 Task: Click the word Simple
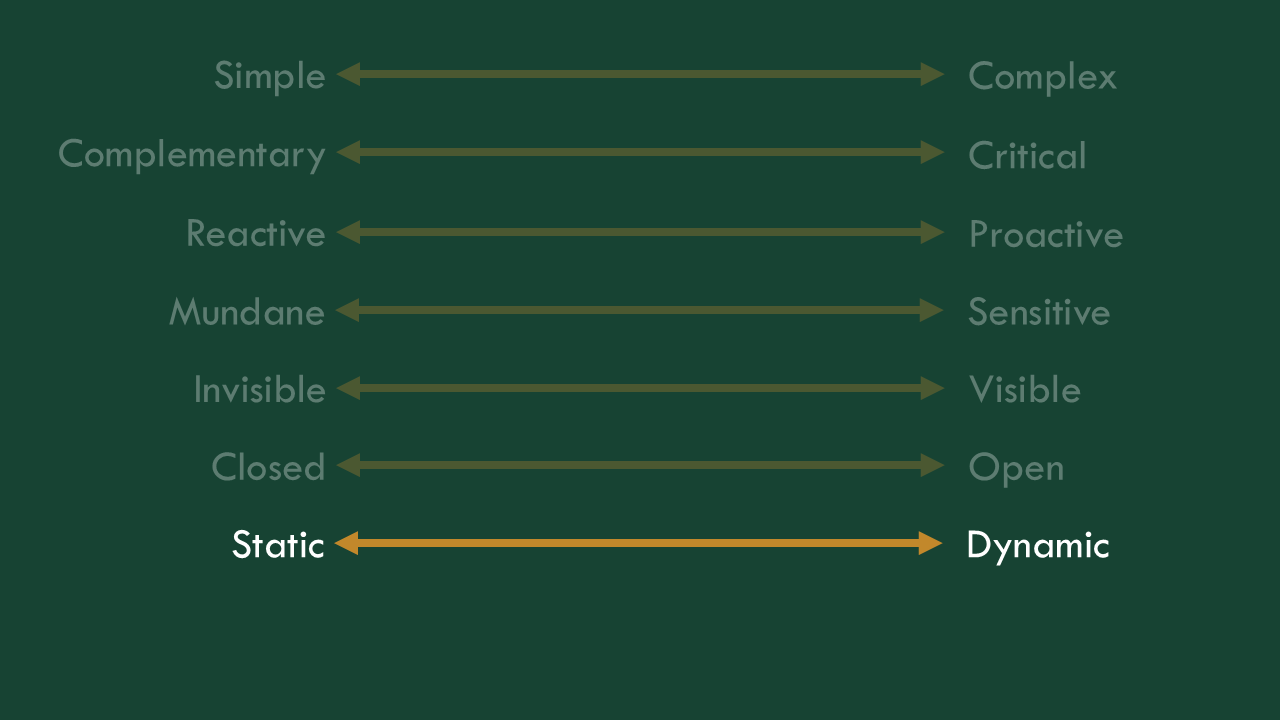270,77
